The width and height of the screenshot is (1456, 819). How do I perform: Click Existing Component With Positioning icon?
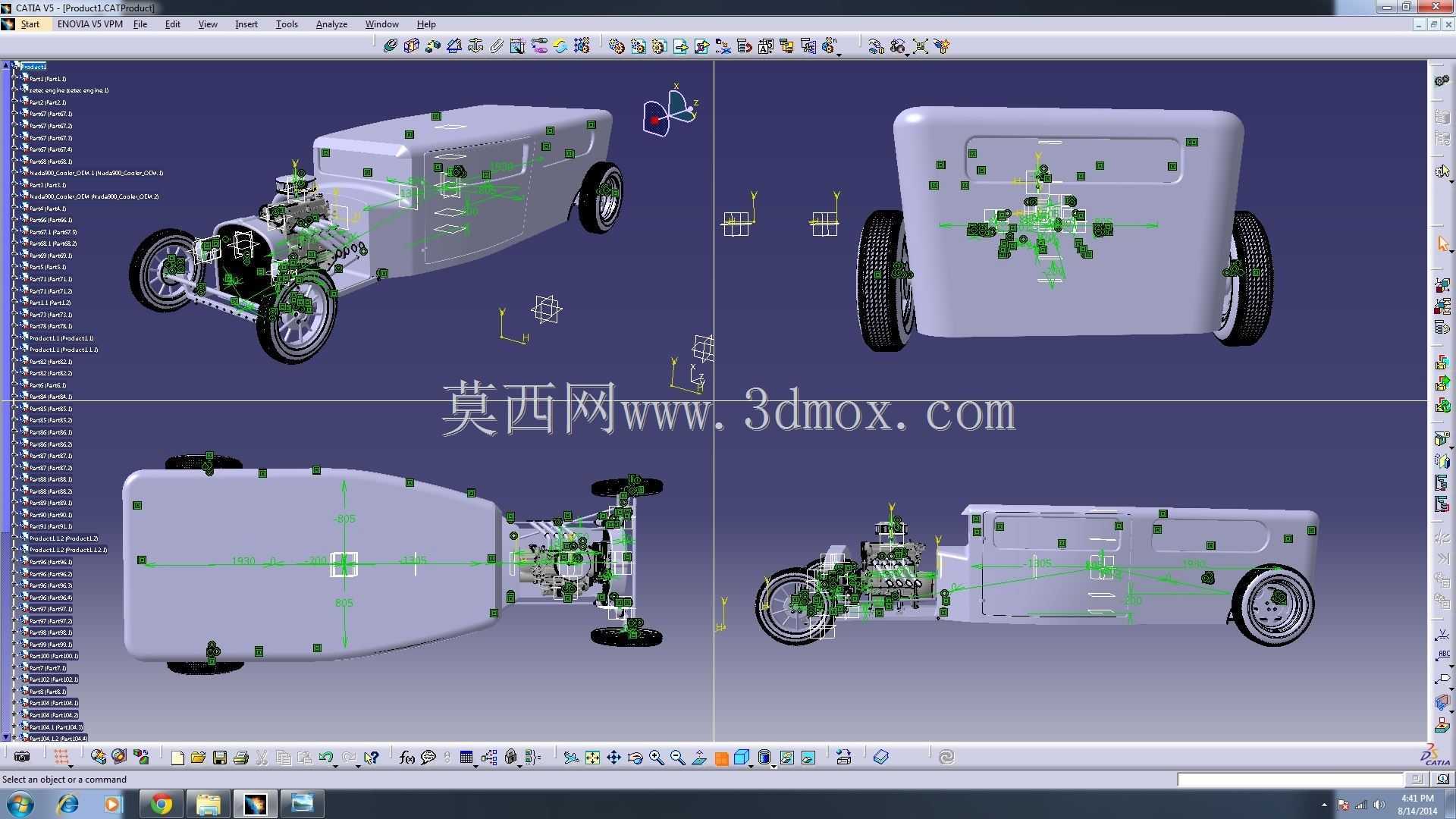(701, 46)
